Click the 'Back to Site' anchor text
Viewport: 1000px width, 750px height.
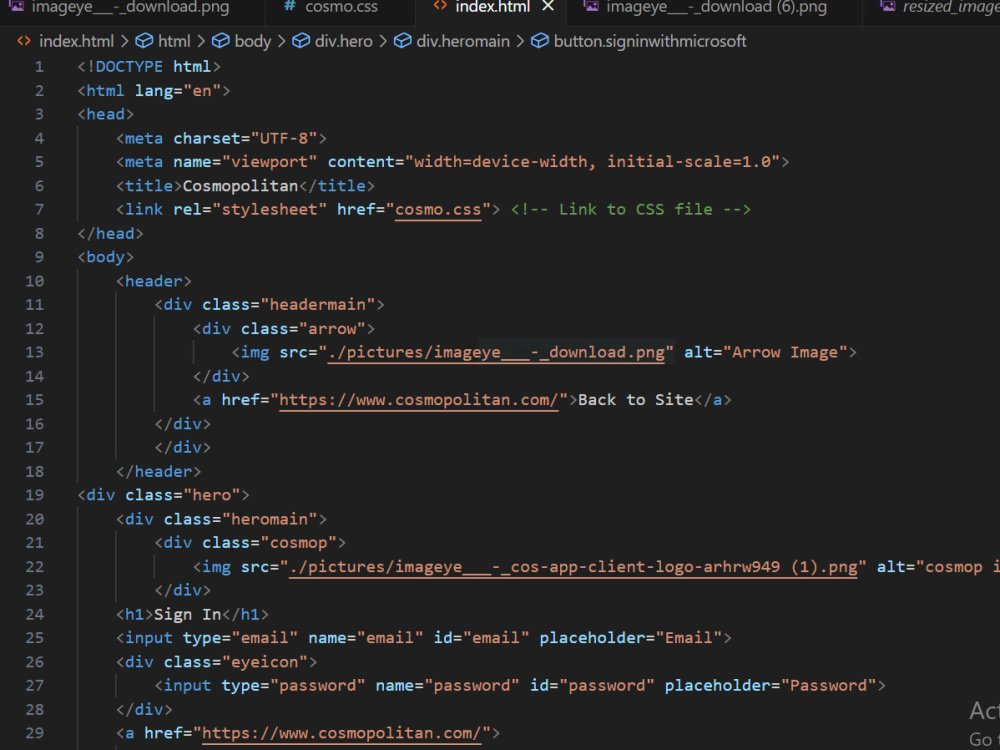point(635,401)
